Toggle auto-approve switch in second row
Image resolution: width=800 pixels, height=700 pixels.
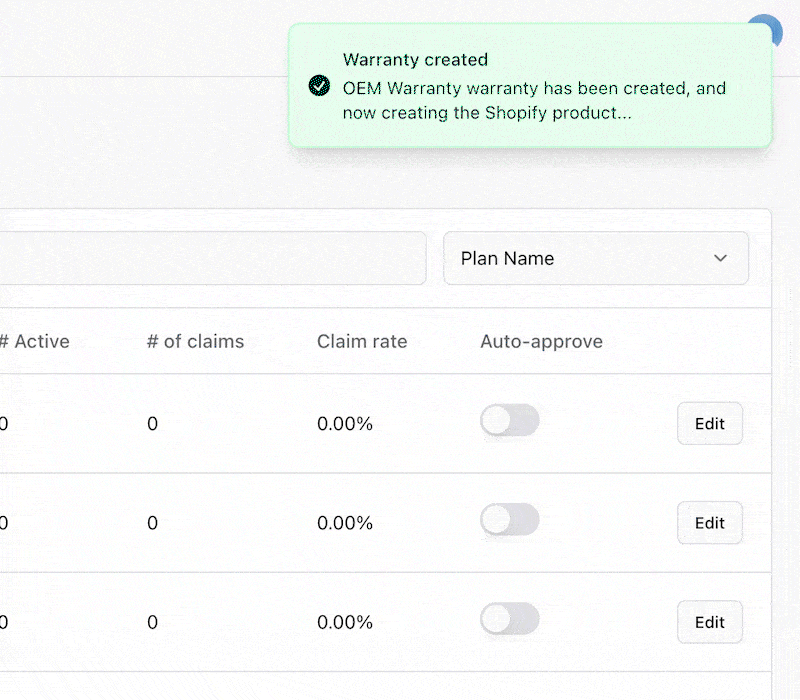[510, 520]
